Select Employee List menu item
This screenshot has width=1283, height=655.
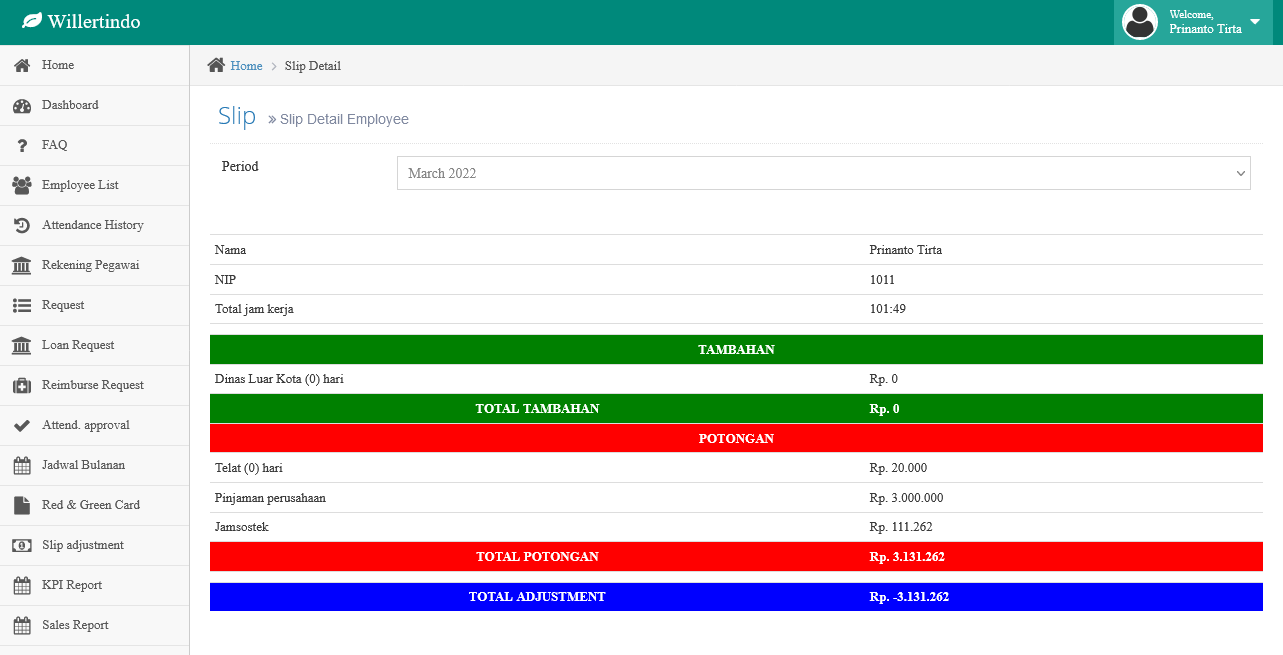point(95,185)
